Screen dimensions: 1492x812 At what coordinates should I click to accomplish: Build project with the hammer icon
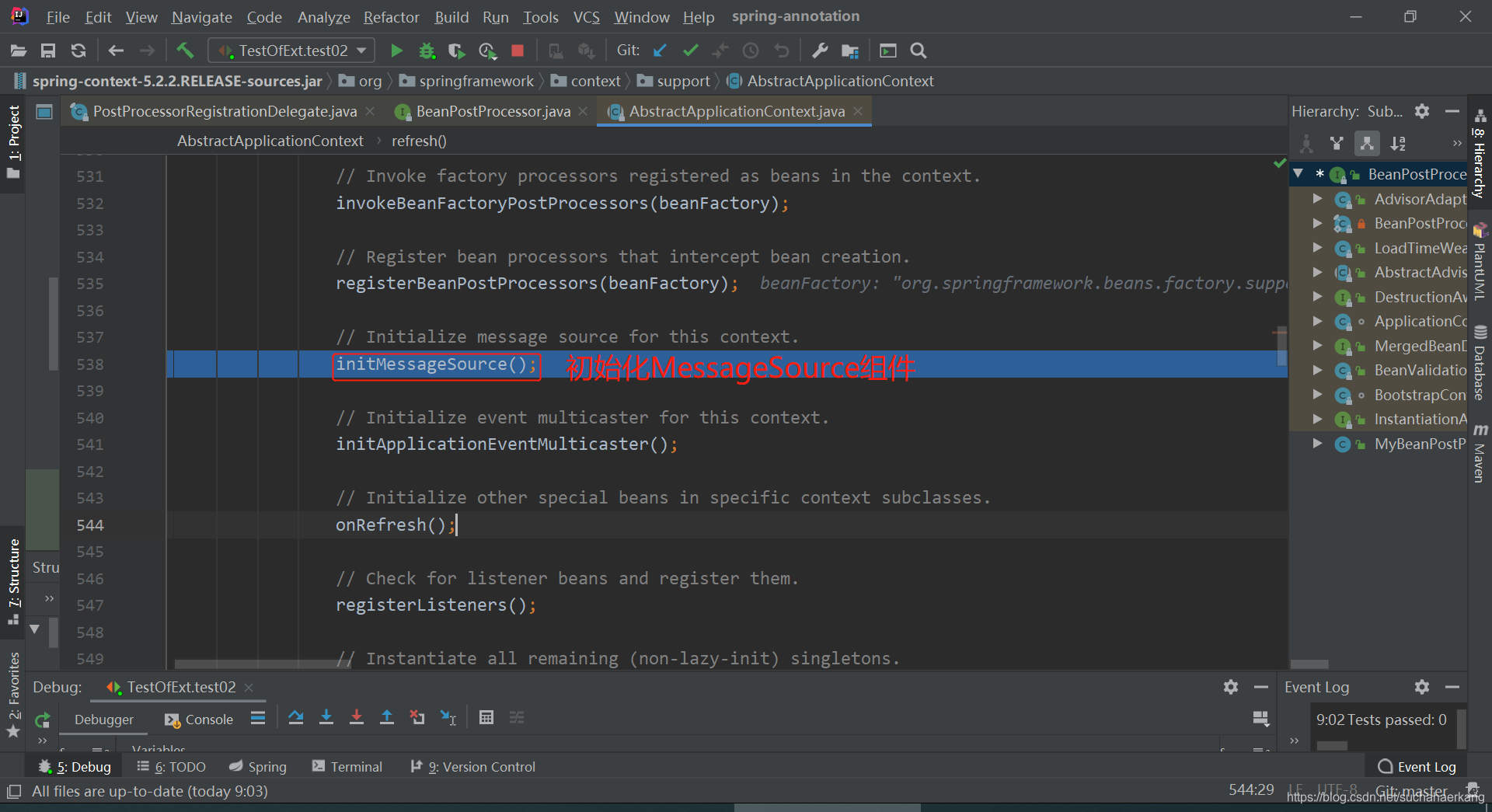pyautogui.click(x=185, y=51)
